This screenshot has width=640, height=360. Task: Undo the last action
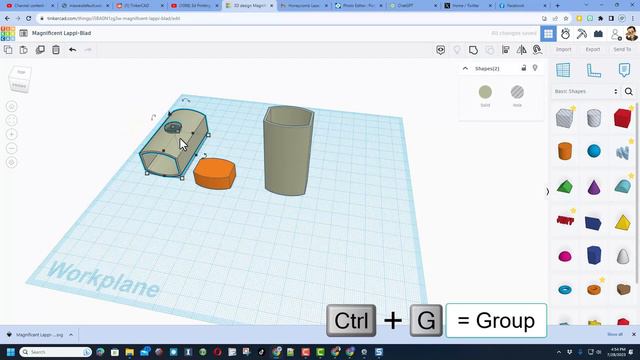[72, 50]
